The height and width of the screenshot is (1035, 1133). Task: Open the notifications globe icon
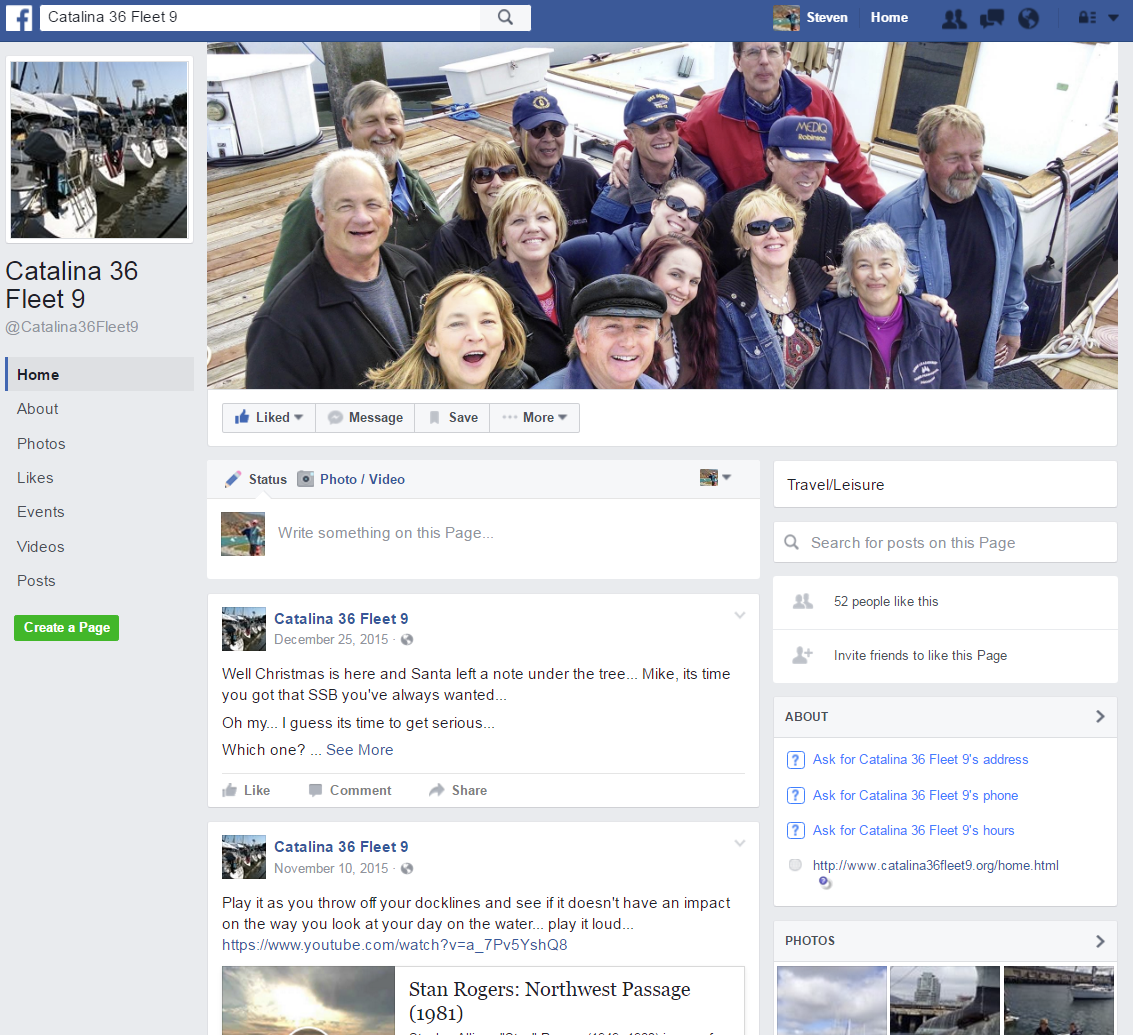coord(1028,18)
